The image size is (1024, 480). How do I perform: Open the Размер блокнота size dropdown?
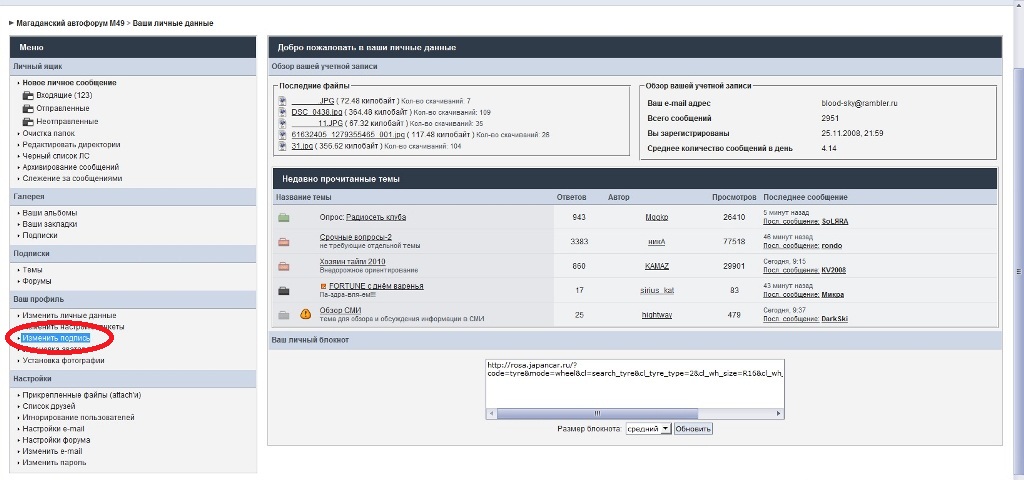click(647, 428)
